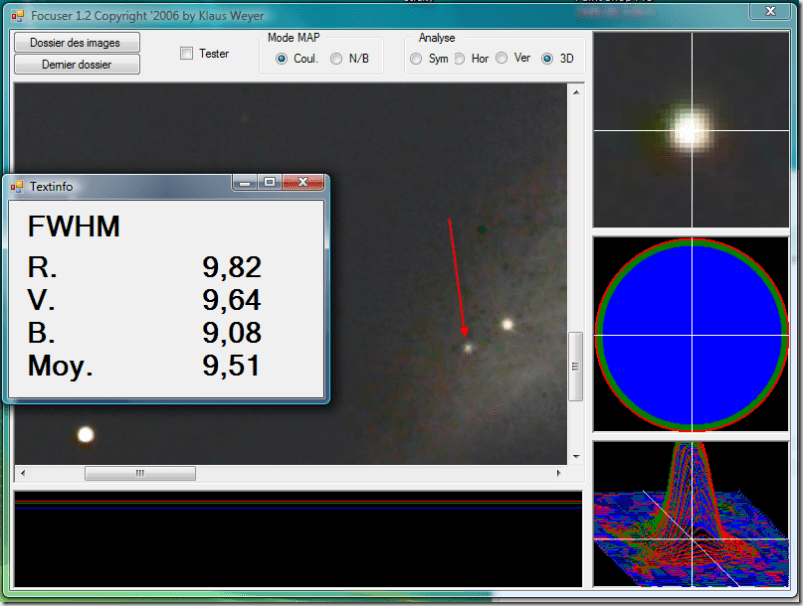The image size is (803, 606).
Task: Click the Textinfo window icon
Action: (17, 186)
